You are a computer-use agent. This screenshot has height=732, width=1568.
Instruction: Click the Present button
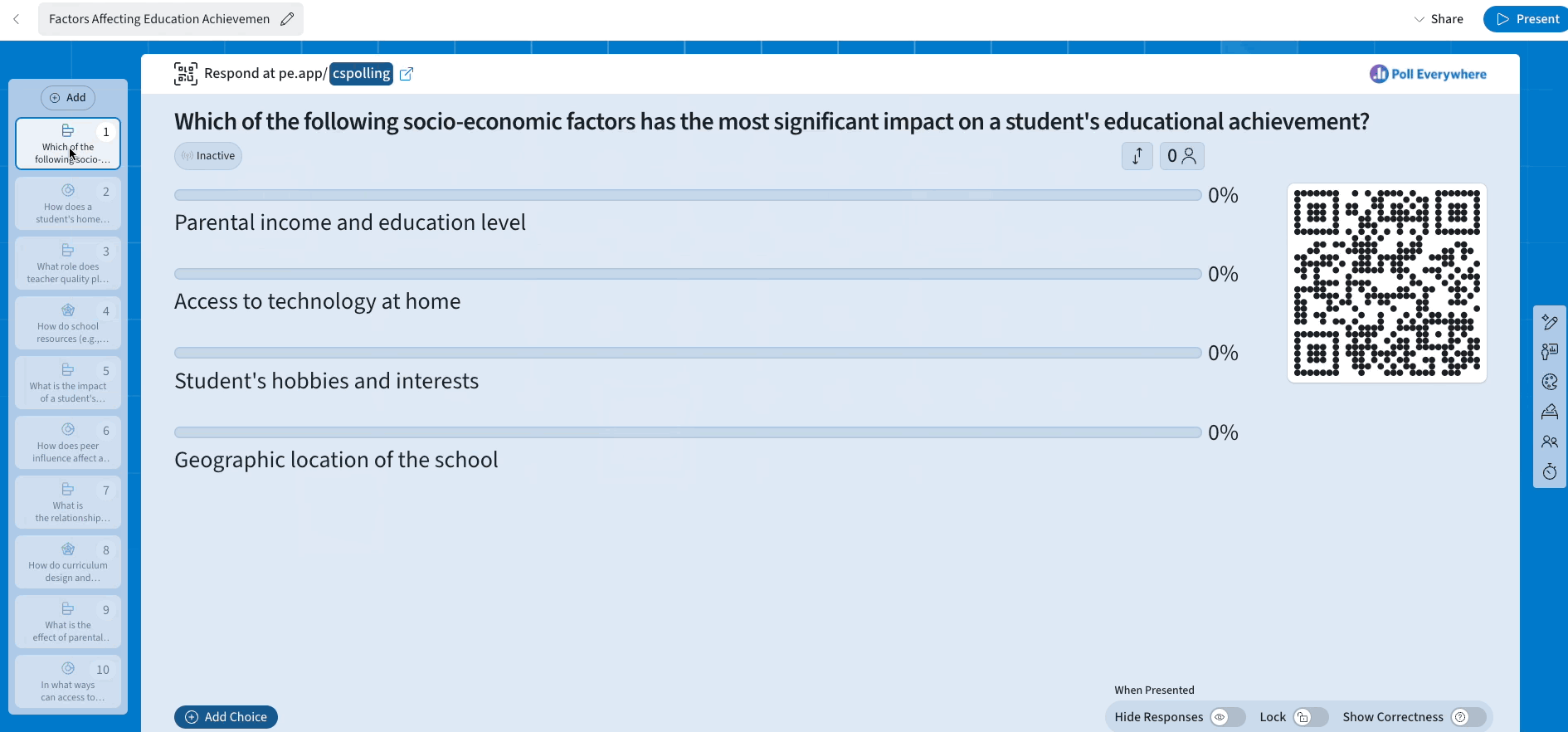[x=1527, y=19]
